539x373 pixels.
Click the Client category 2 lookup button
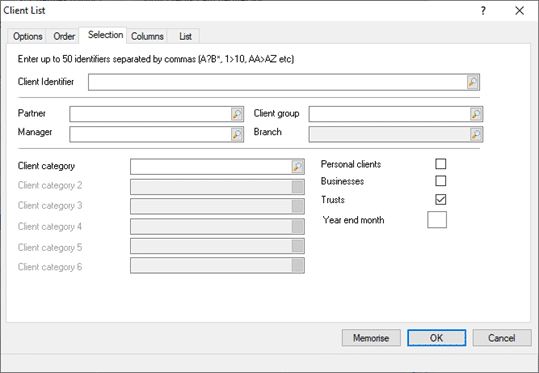[x=298, y=187]
